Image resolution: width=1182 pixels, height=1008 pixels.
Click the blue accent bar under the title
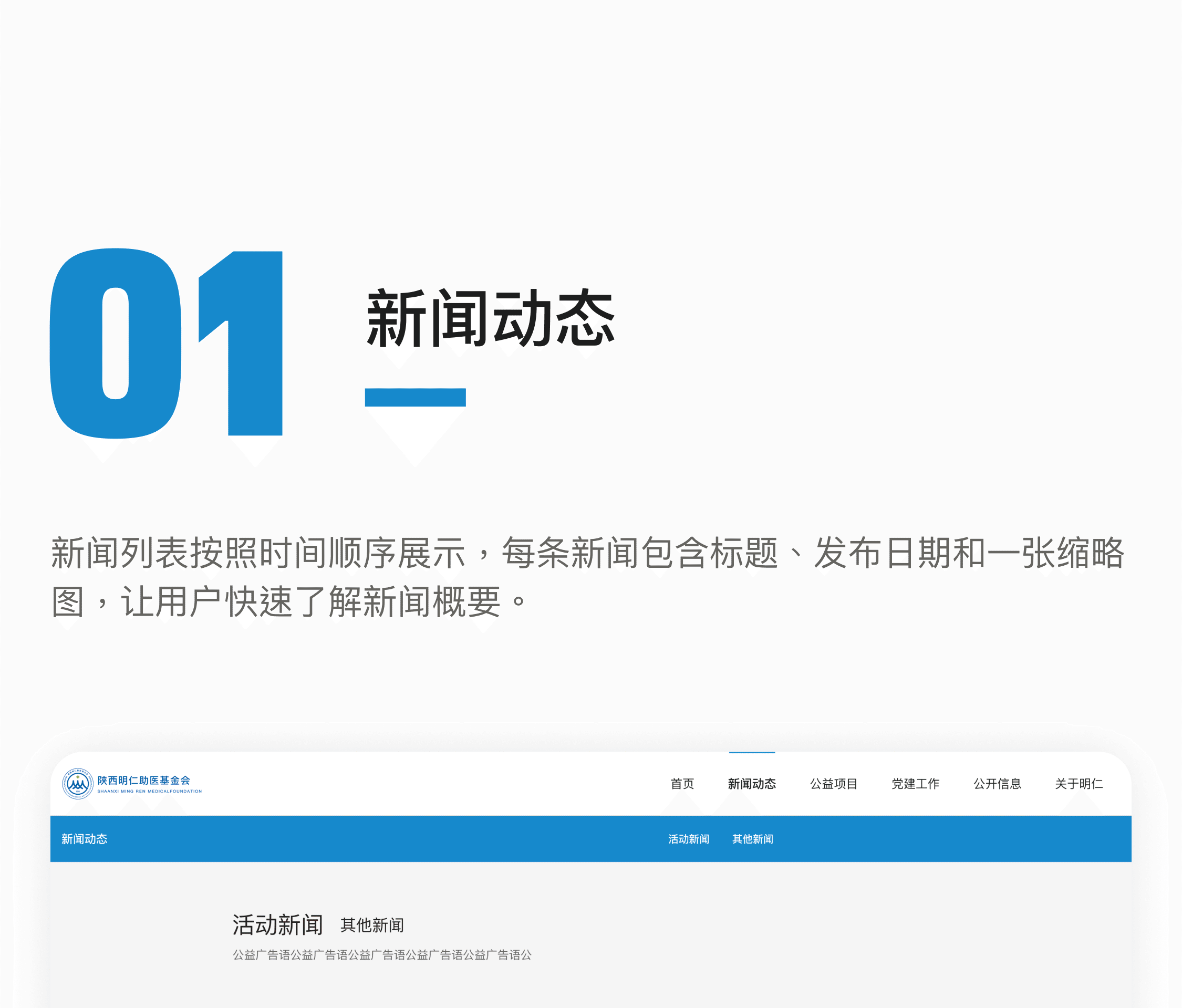pyautogui.click(x=416, y=397)
